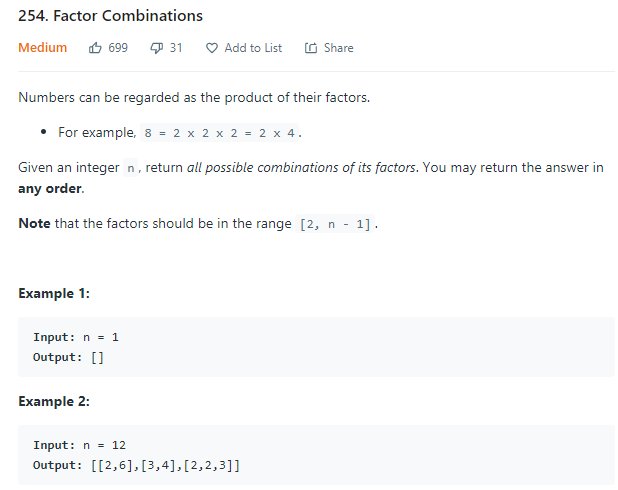The height and width of the screenshot is (490, 618).
Task: Click the 699 likes count
Action: tap(118, 48)
